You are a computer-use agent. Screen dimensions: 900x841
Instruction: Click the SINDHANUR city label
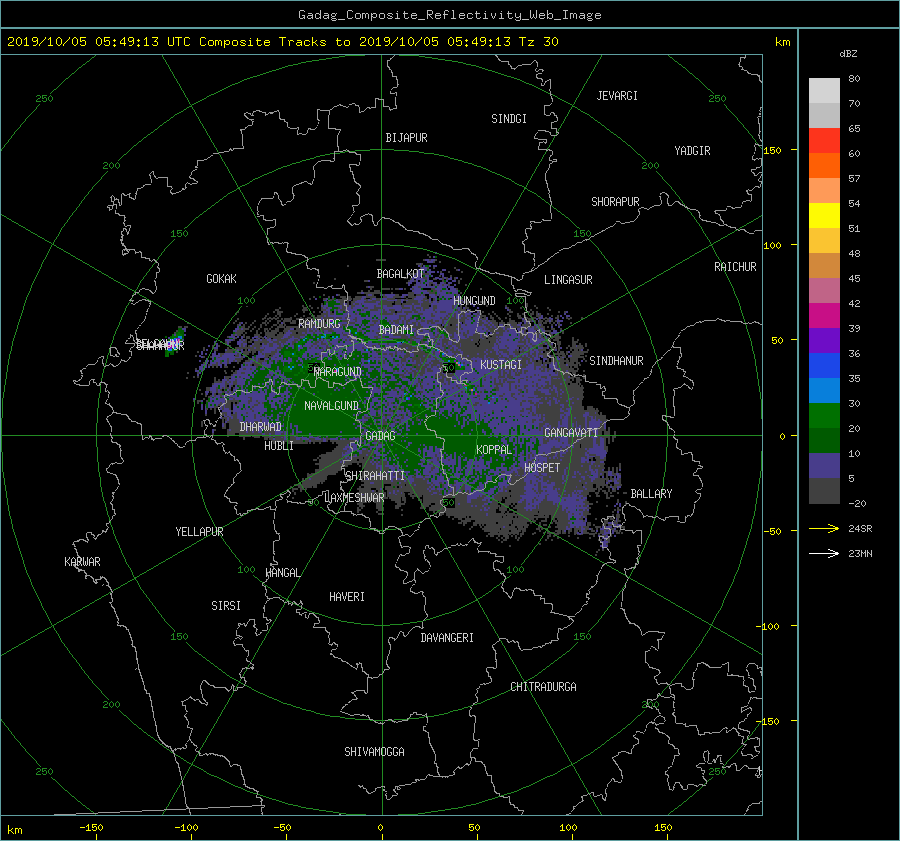(x=616, y=361)
